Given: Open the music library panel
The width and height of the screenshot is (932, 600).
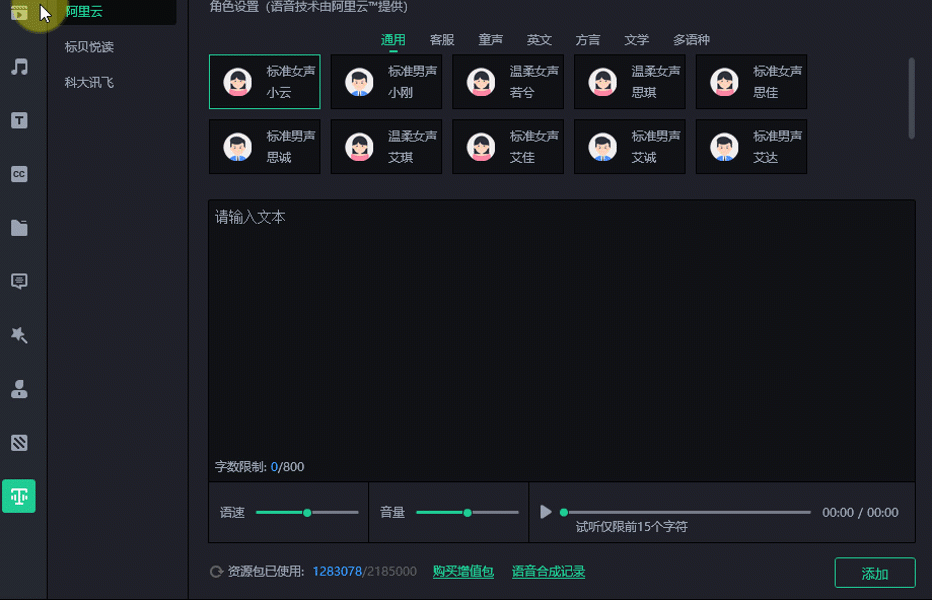Looking at the screenshot, I should [x=19, y=66].
